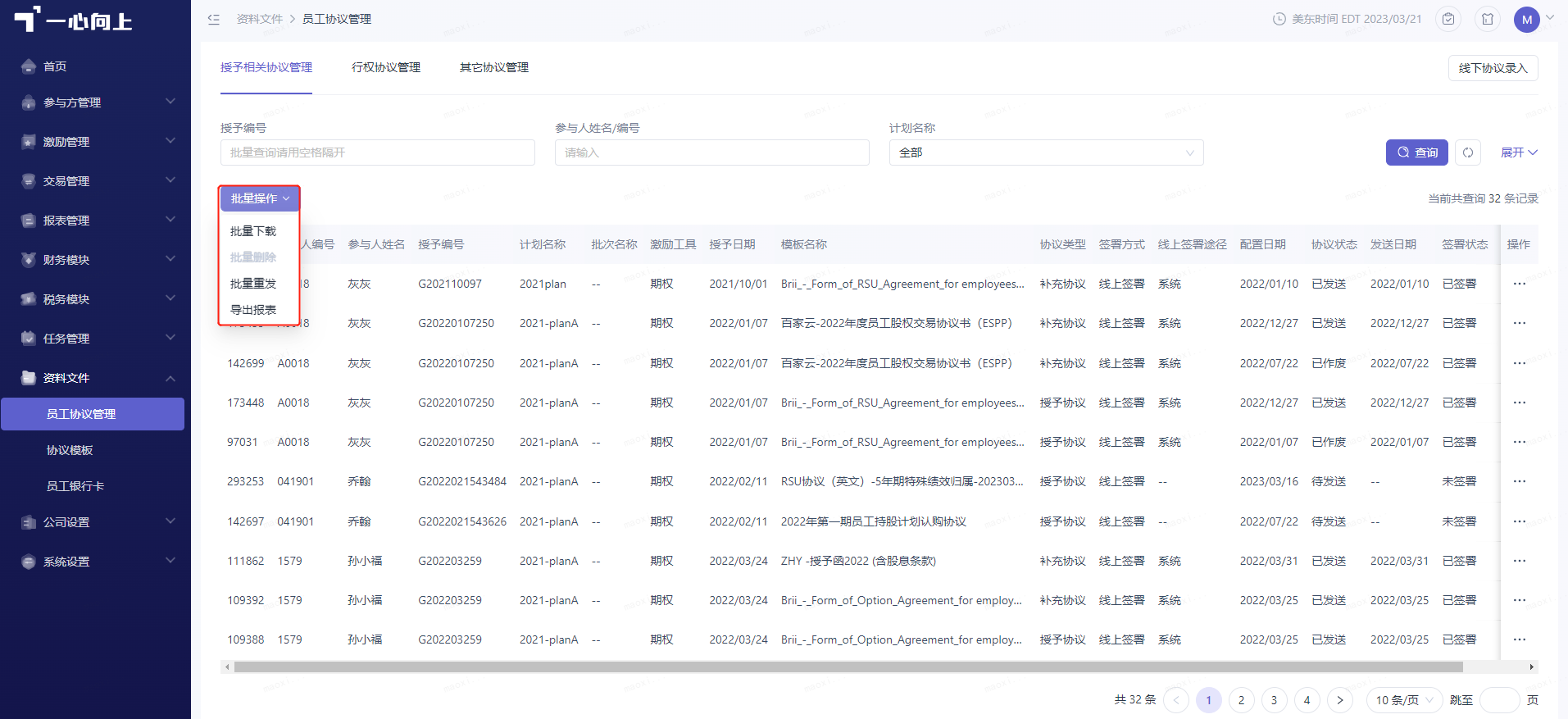Switch to 授予相关协议管理 tab
Viewport: 1568px width, 719px height.
pos(266,67)
